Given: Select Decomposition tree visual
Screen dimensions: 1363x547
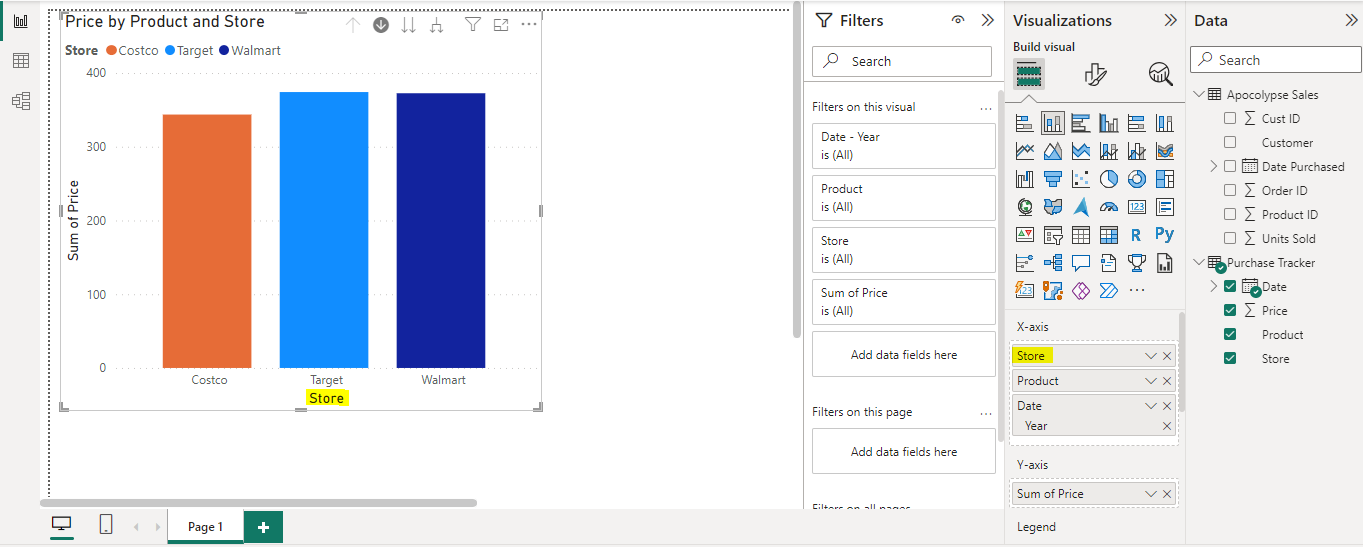Looking at the screenshot, I should [1052, 263].
